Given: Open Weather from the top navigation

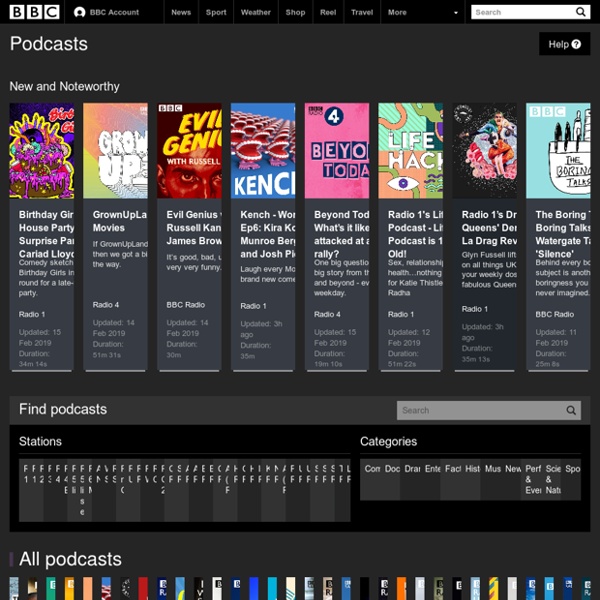Looking at the screenshot, I should click(x=256, y=12).
